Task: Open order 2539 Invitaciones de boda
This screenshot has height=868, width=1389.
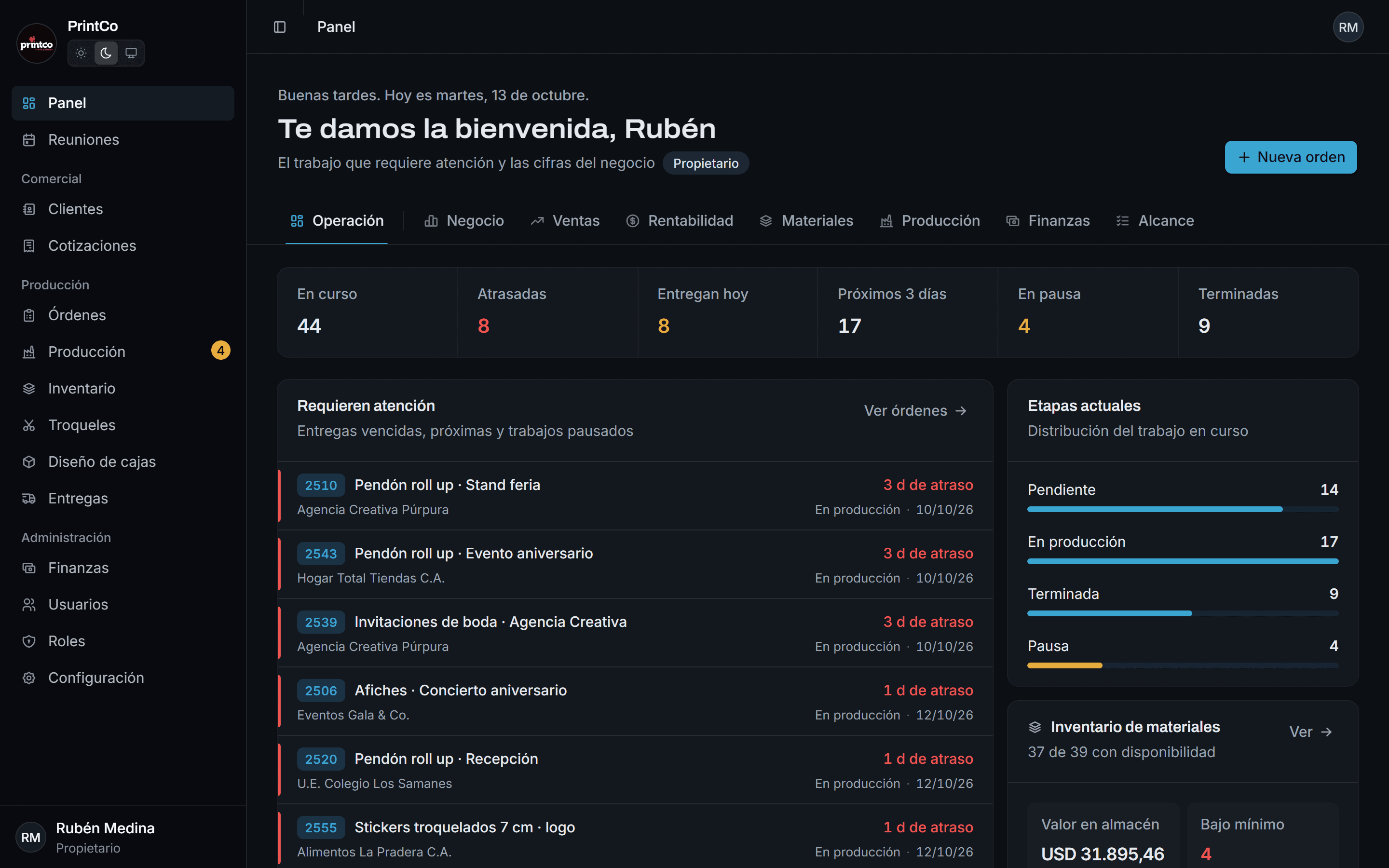Action: [635, 633]
